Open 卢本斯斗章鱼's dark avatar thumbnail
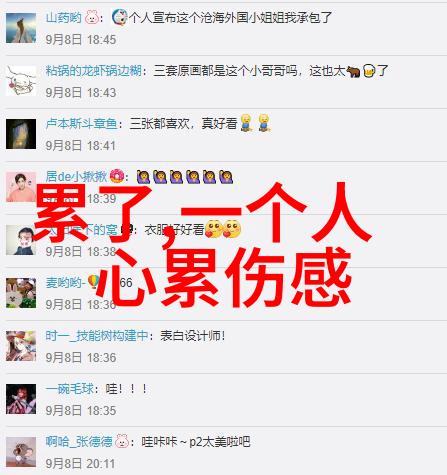 21,134
